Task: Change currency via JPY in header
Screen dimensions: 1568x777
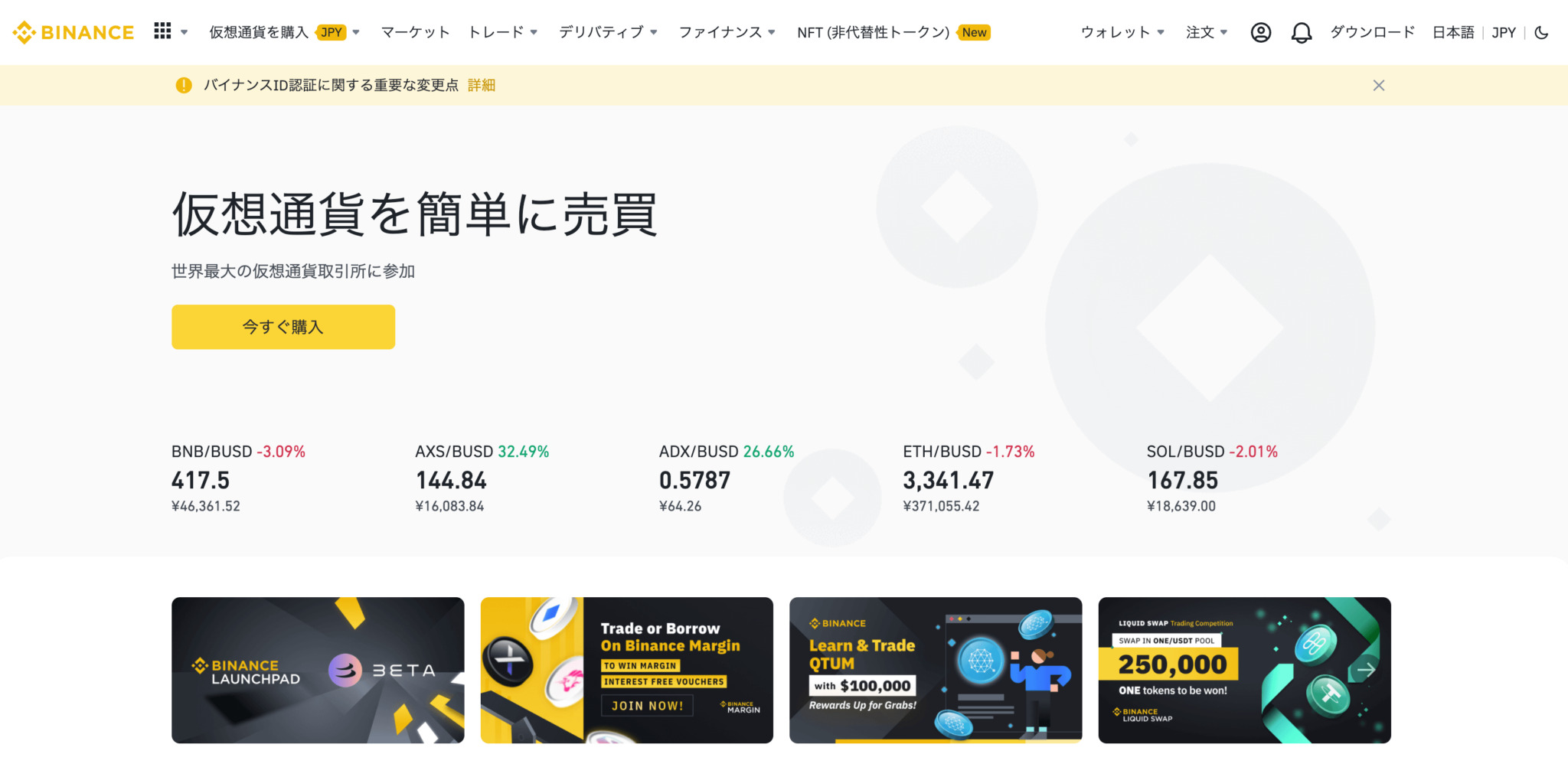Action: (1504, 32)
